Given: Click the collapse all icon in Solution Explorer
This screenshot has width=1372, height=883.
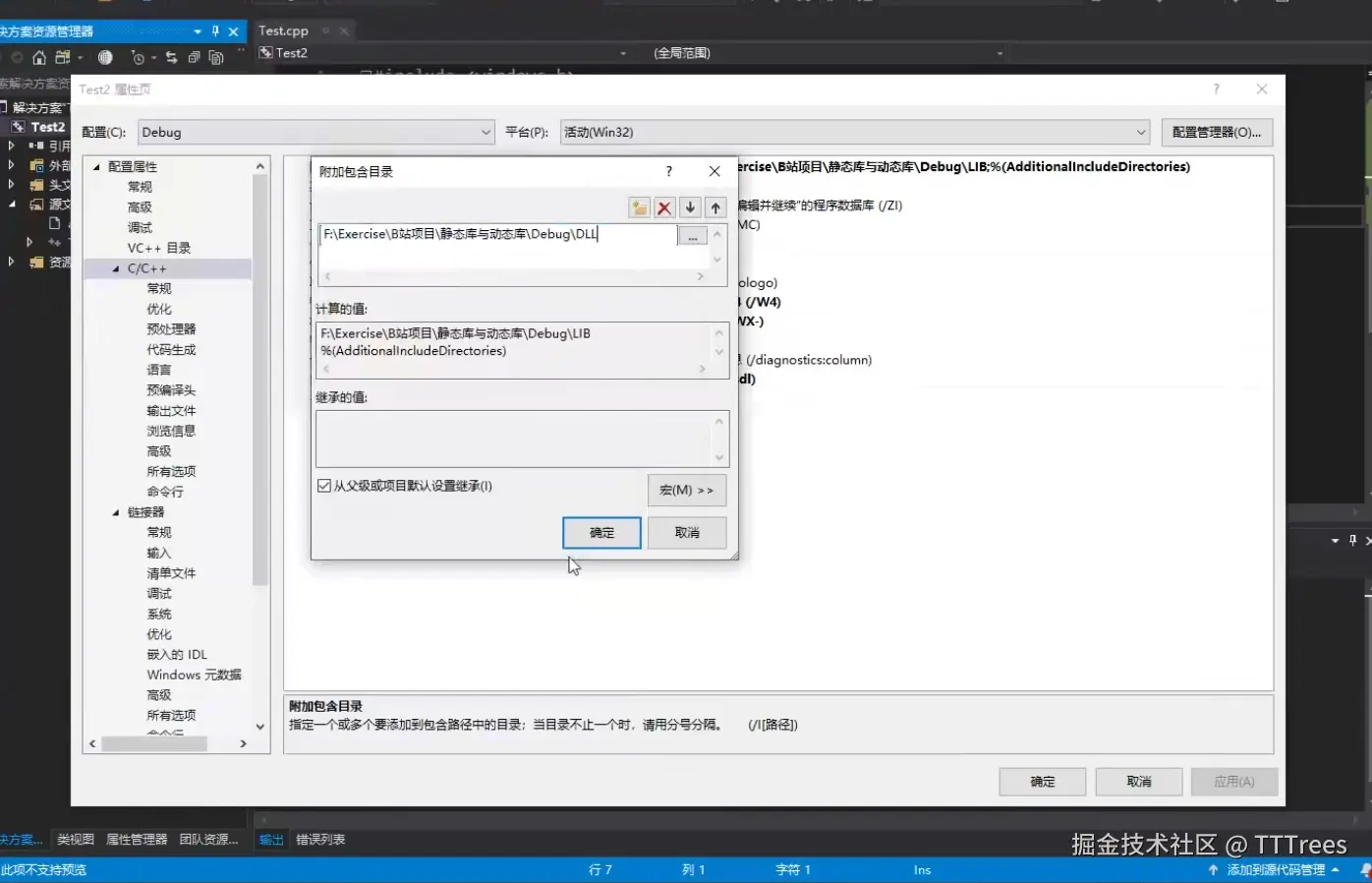Looking at the screenshot, I should click(x=195, y=58).
